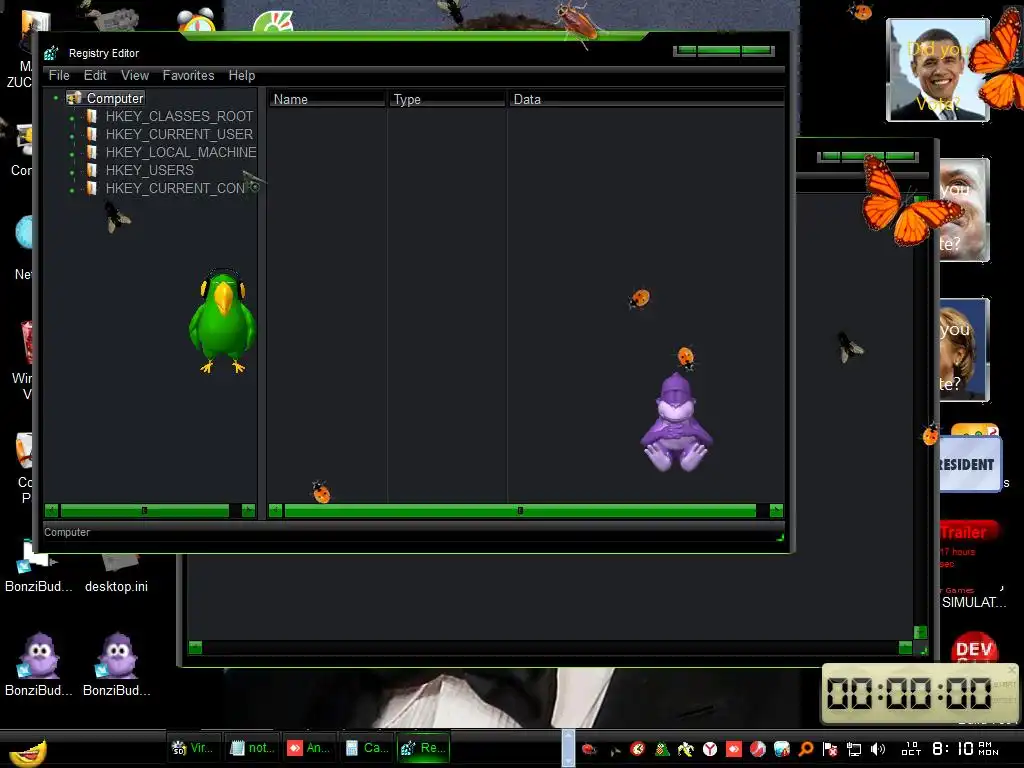Screen dimensions: 1024x768
Task: Switch to the Ca... taskbar window
Action: (x=367, y=748)
